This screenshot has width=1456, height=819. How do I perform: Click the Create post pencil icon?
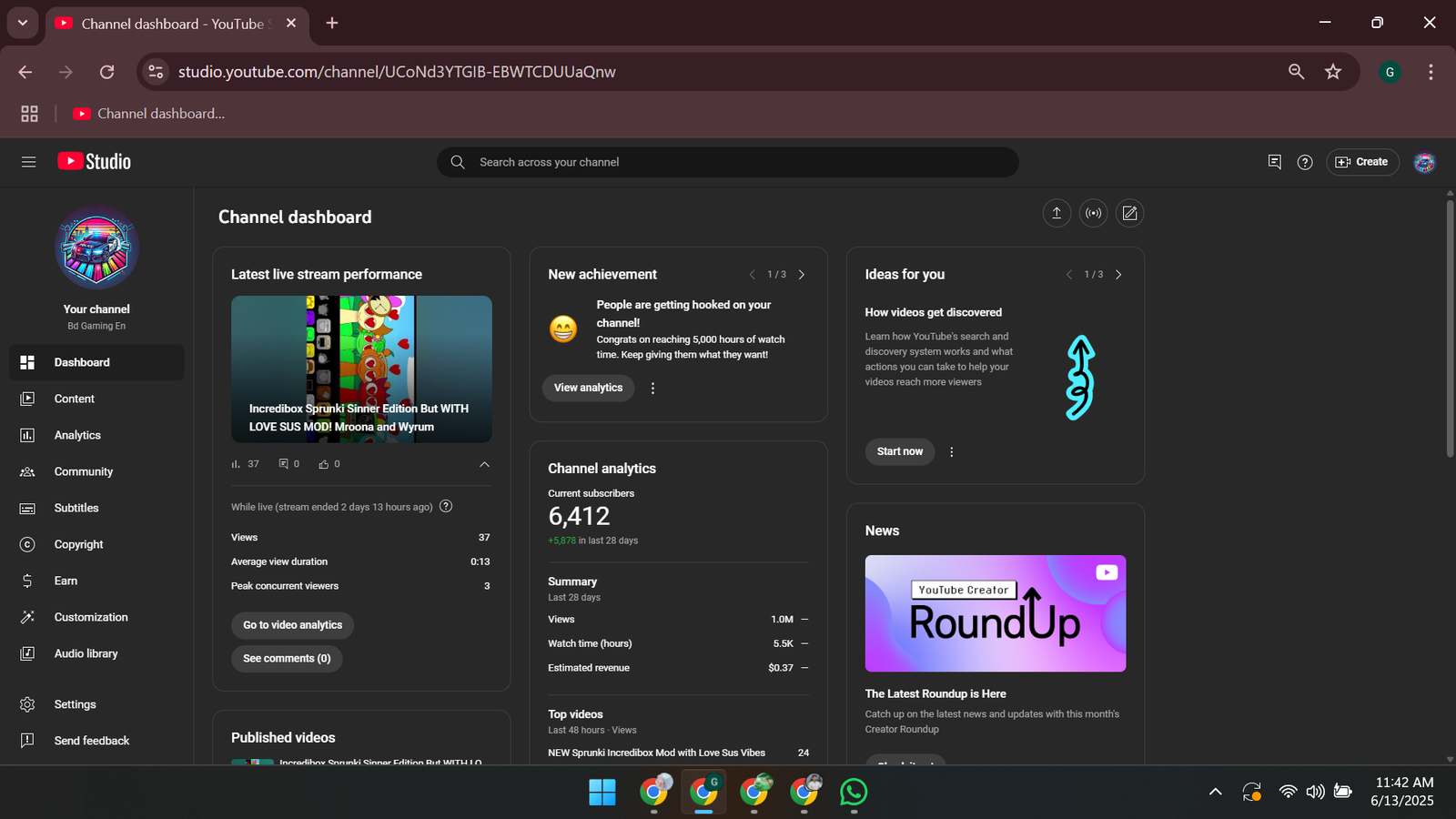coord(1129,213)
